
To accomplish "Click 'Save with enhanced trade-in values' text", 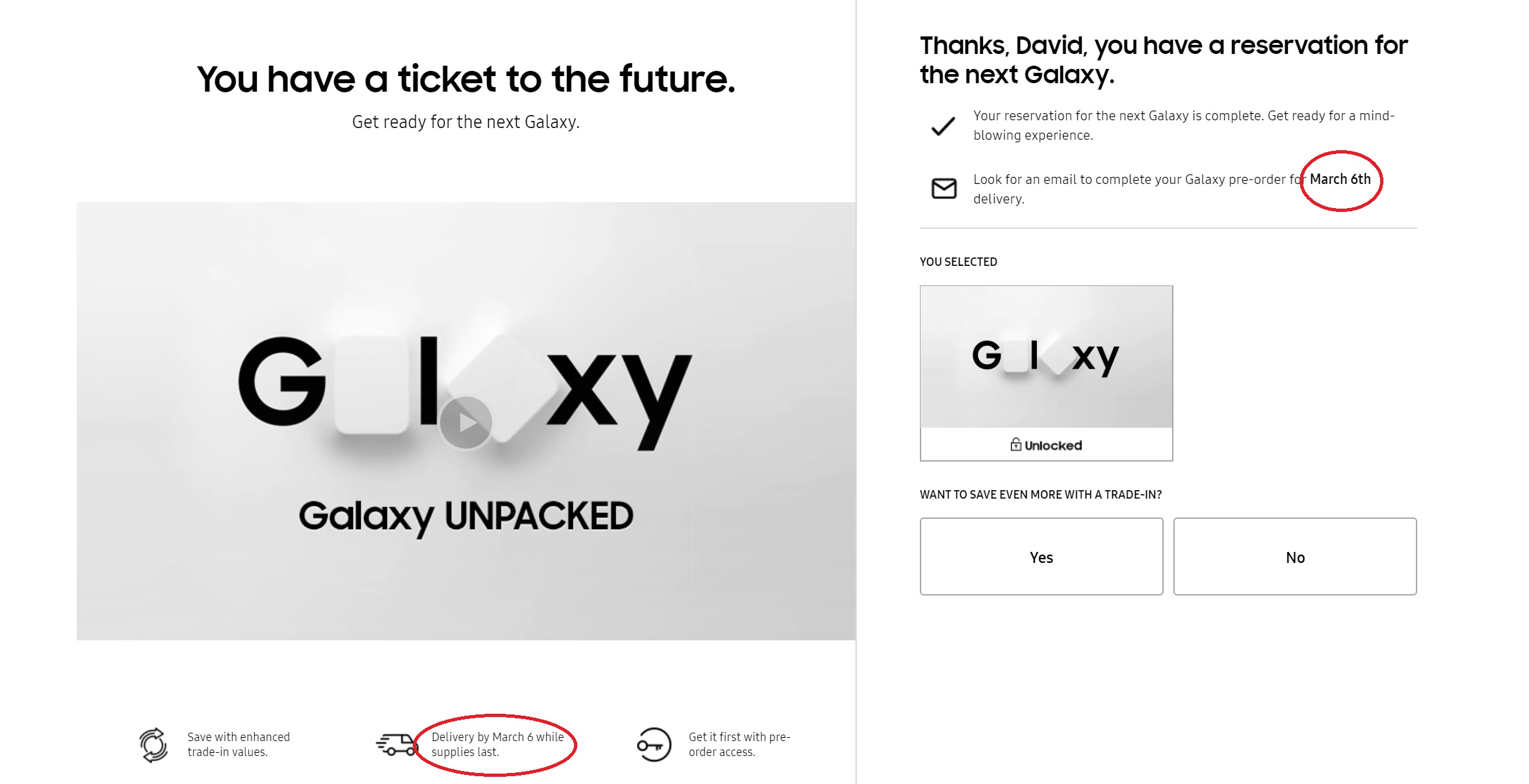I will tap(239, 744).
